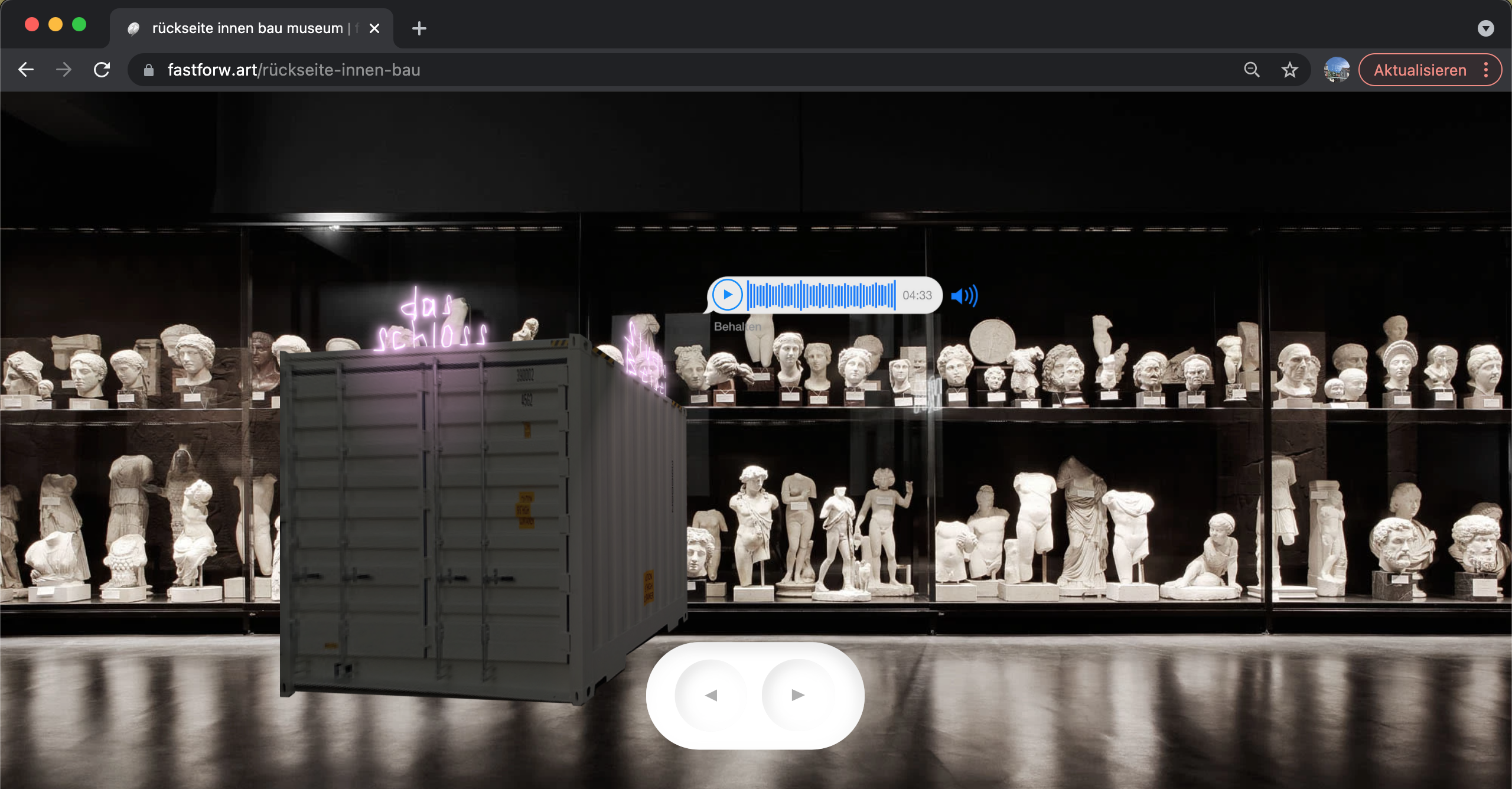The image size is (1512, 789).
Task: Bookmark this page with star icon
Action: point(1289,70)
